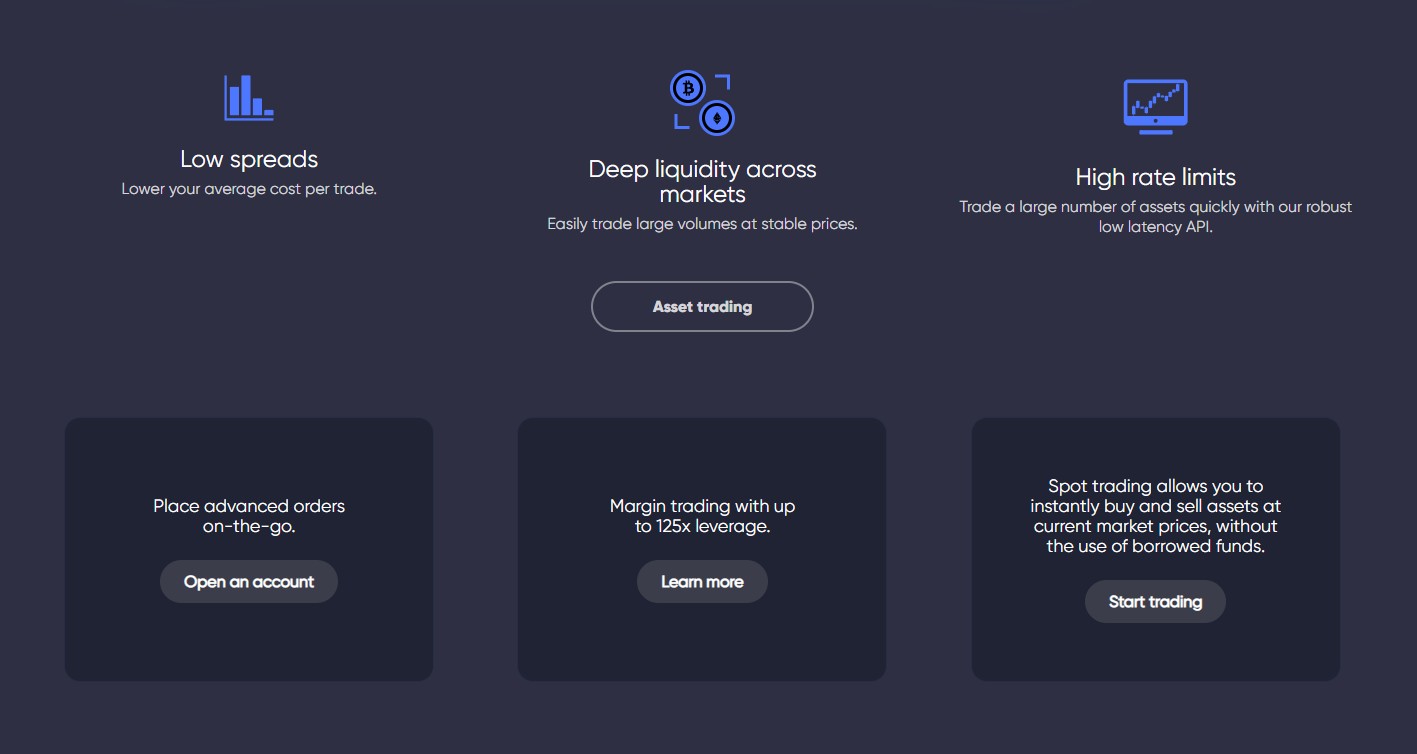
Task: Hit the Start trading button
Action: pos(1155,602)
